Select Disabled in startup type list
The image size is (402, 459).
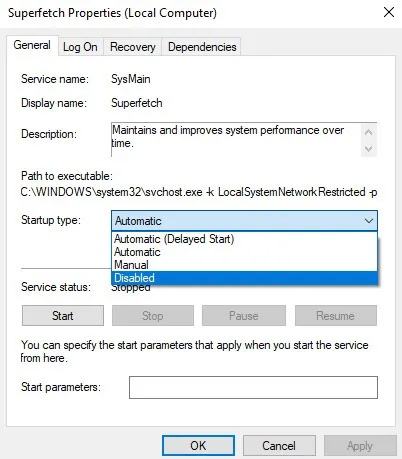click(245, 278)
